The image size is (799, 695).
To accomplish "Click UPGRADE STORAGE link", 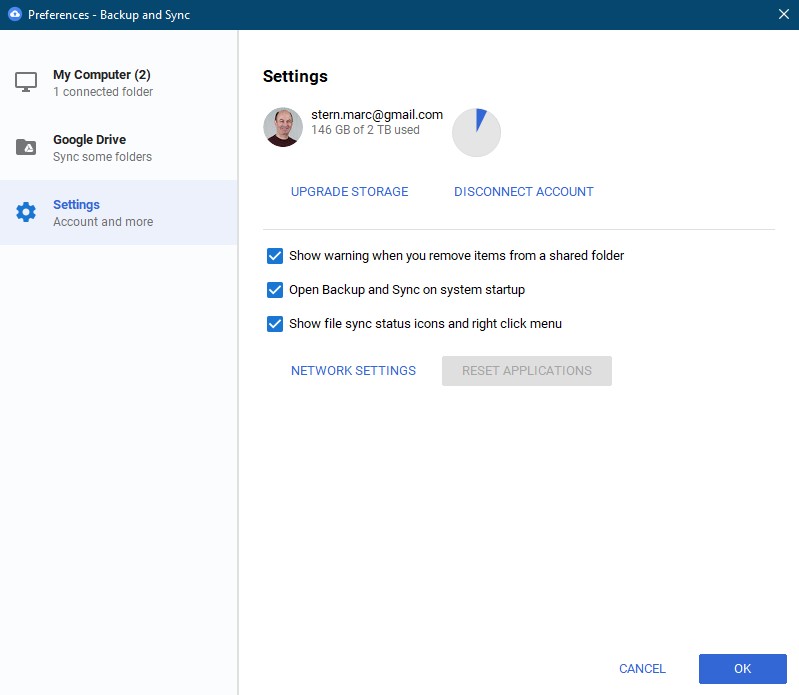I will click(x=350, y=192).
